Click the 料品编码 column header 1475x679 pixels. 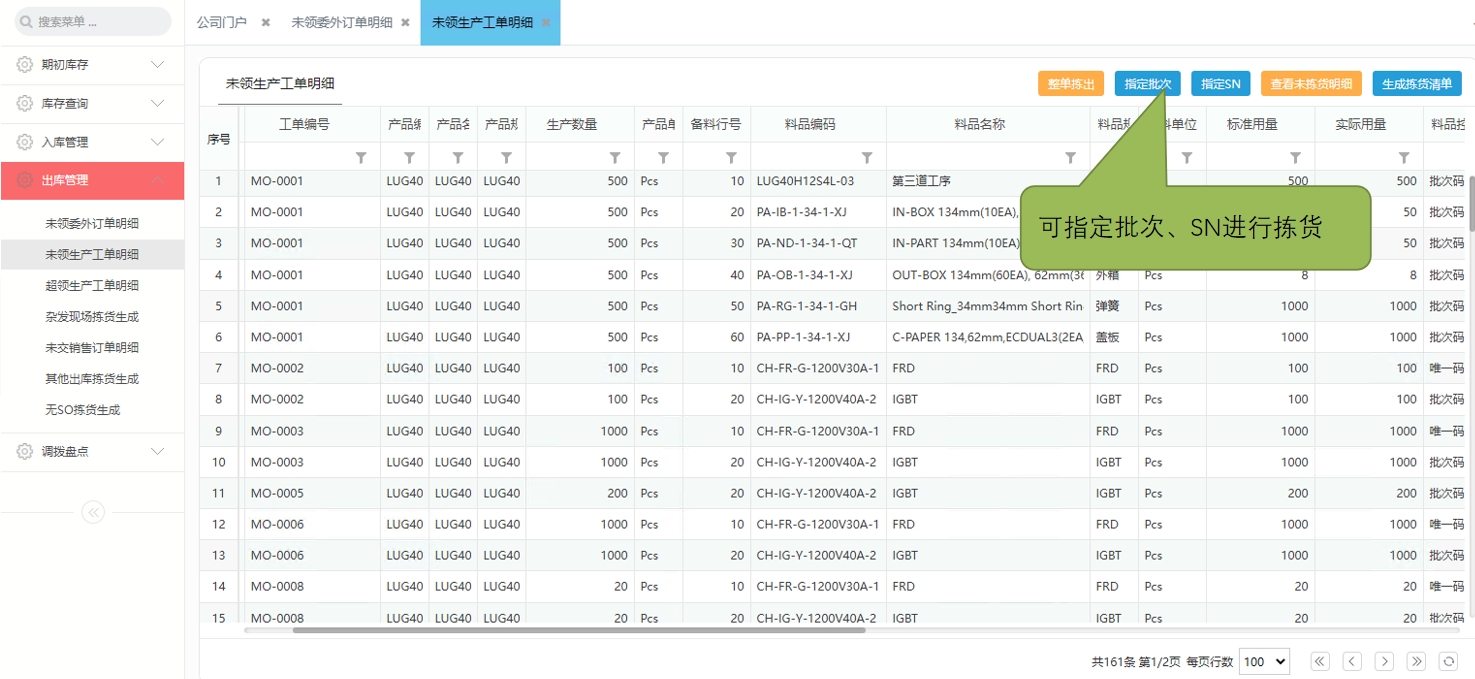(x=810, y=125)
